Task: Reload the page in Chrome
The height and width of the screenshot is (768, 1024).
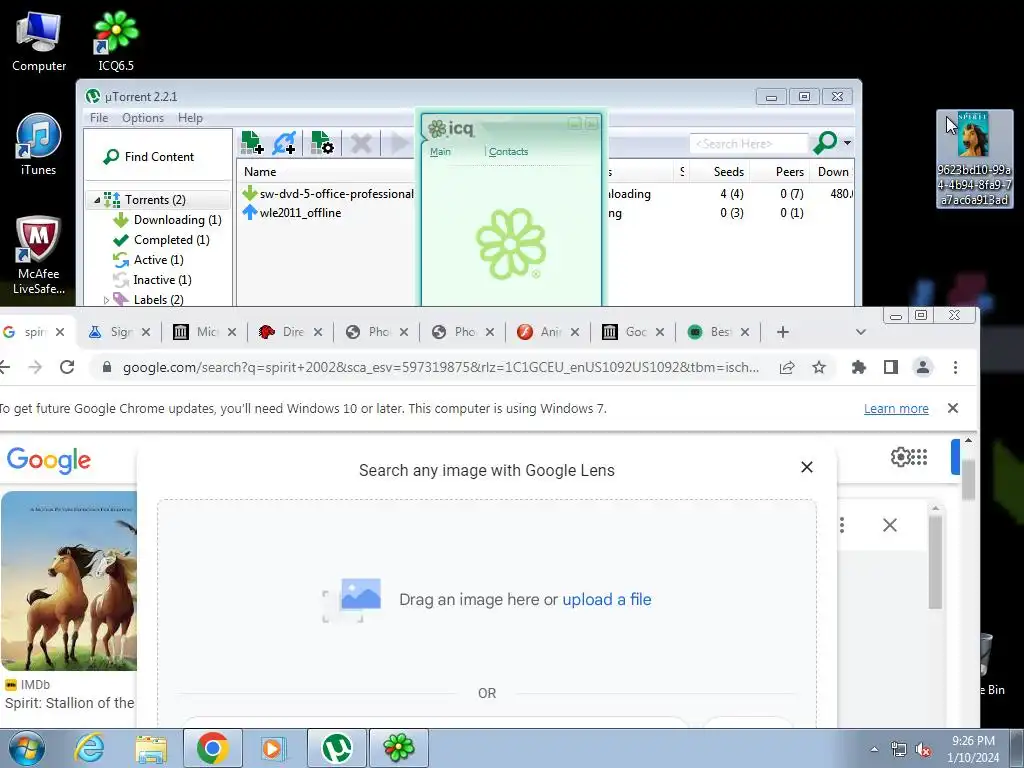Action: 67,367
